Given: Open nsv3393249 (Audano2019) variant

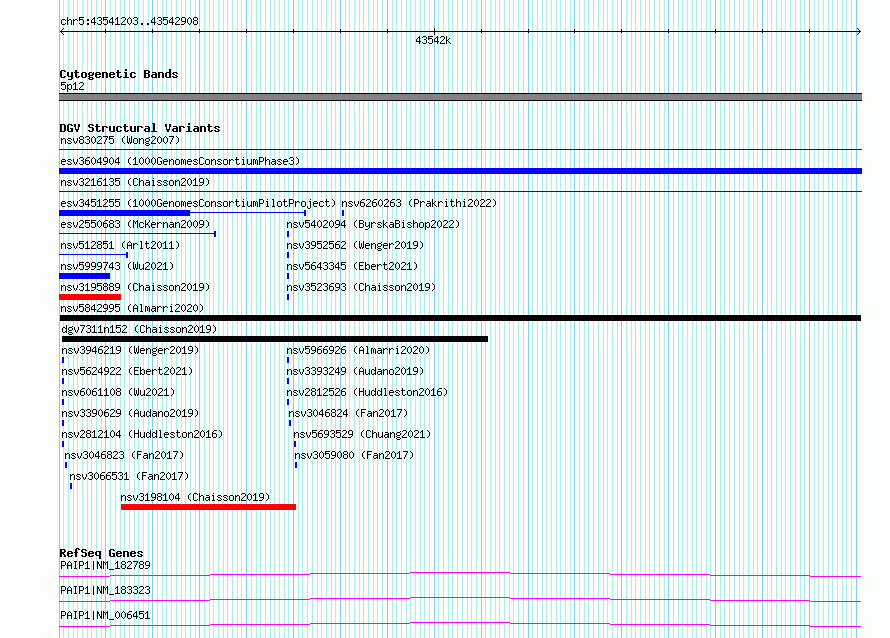Looking at the screenshot, I should tap(355, 371).
